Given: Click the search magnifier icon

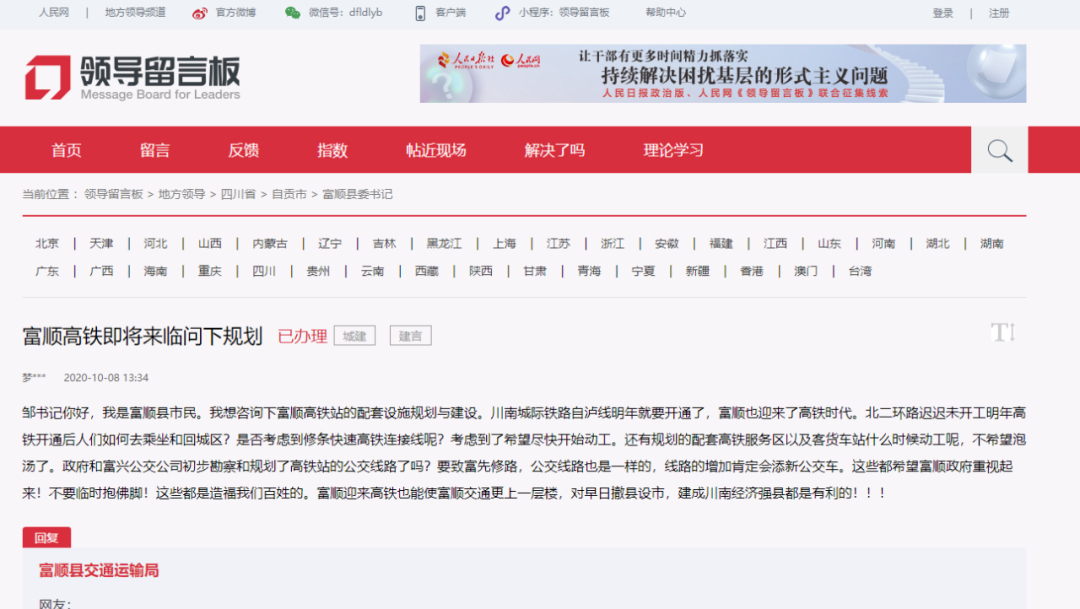Looking at the screenshot, I should [999, 151].
